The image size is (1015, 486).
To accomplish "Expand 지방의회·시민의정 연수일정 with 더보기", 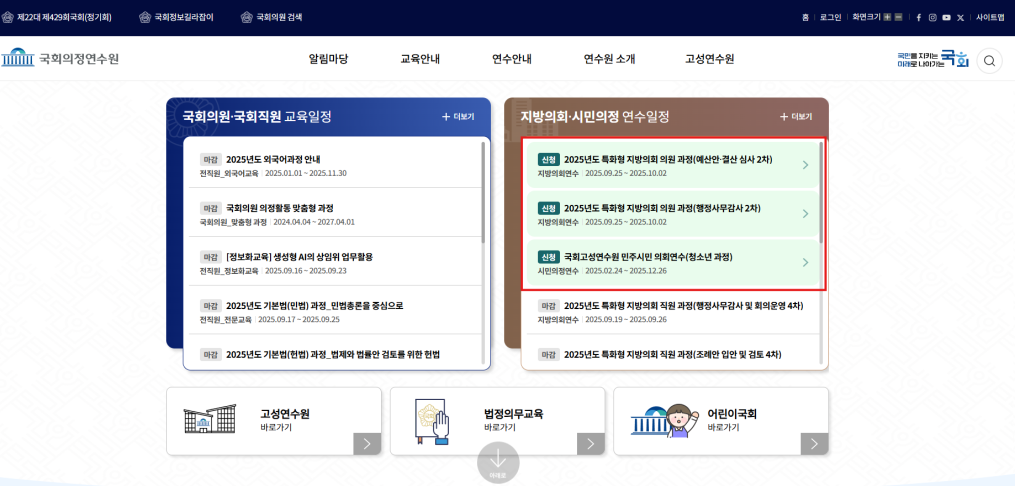I will (x=796, y=117).
